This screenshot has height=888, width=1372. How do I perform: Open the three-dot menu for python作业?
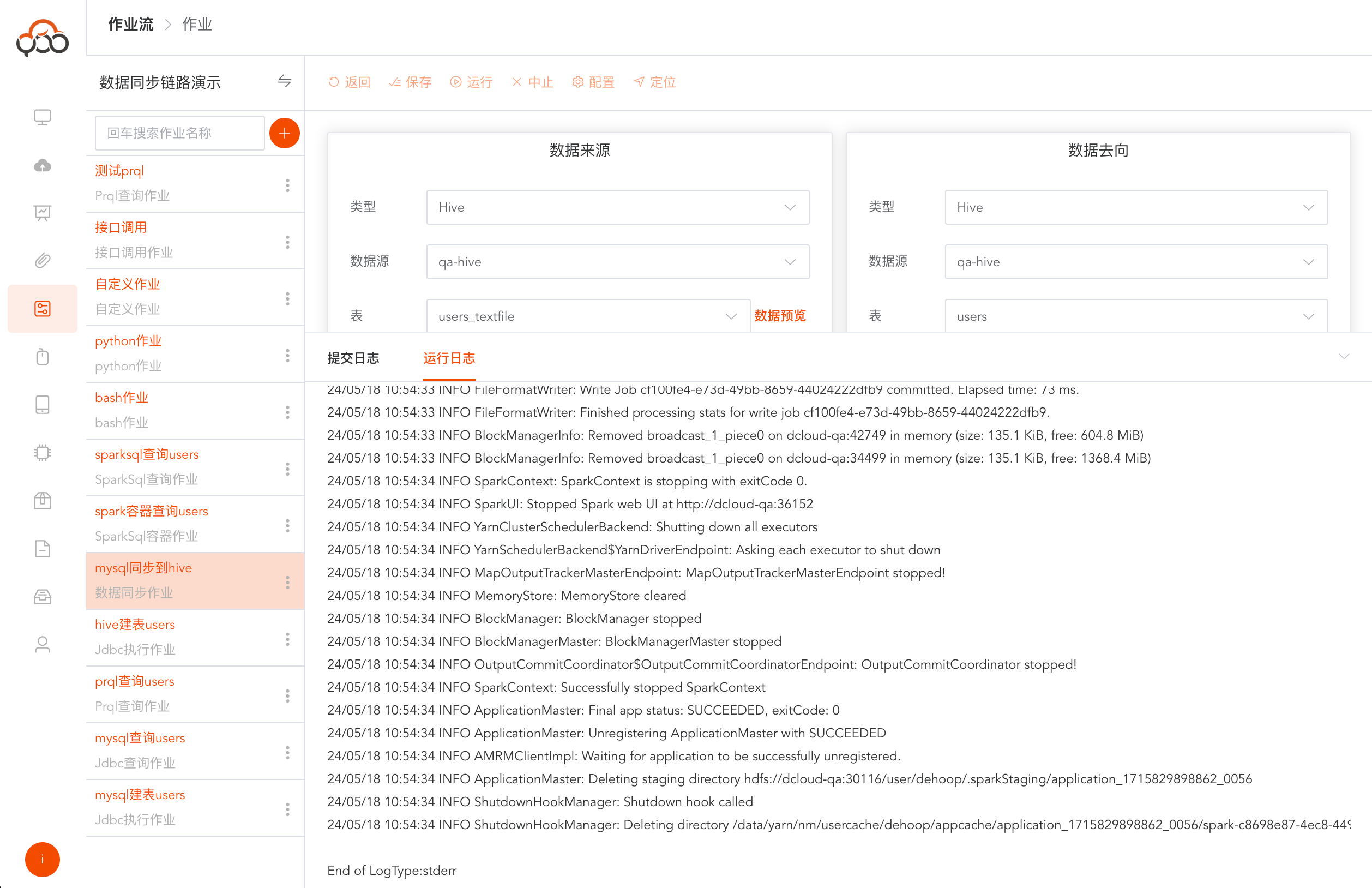point(287,355)
